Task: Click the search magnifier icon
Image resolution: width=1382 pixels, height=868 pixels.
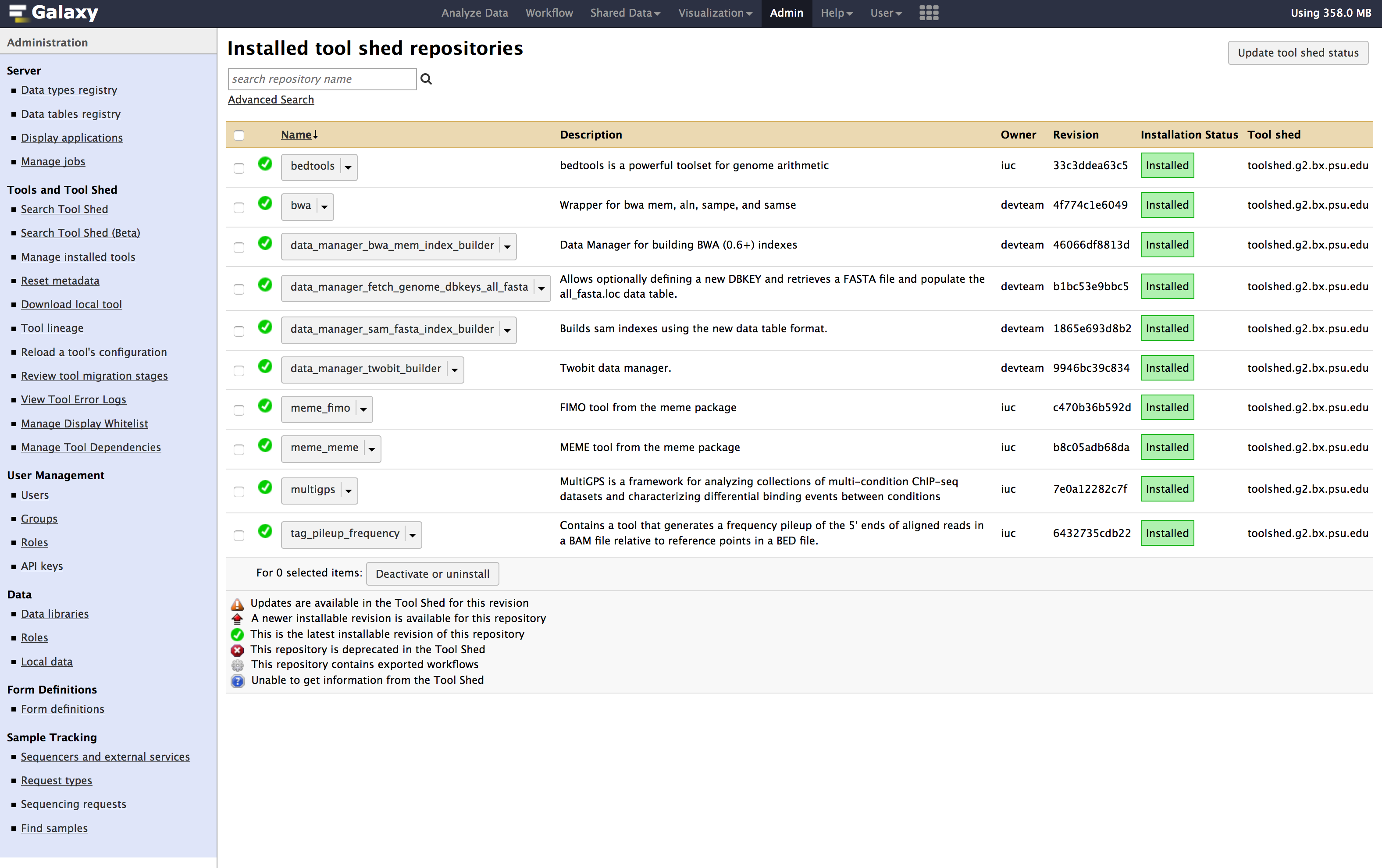Action: 426,79
